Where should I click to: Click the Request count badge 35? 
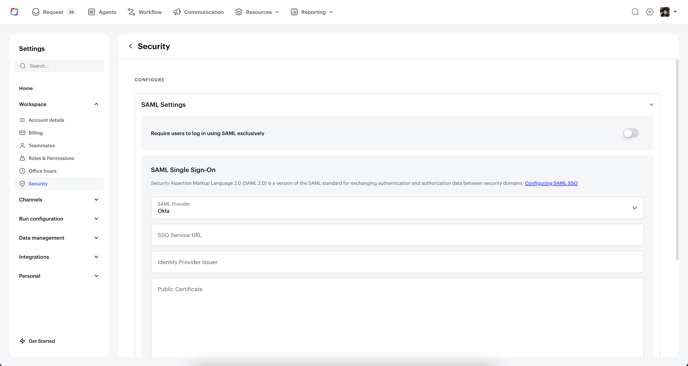[x=72, y=12]
